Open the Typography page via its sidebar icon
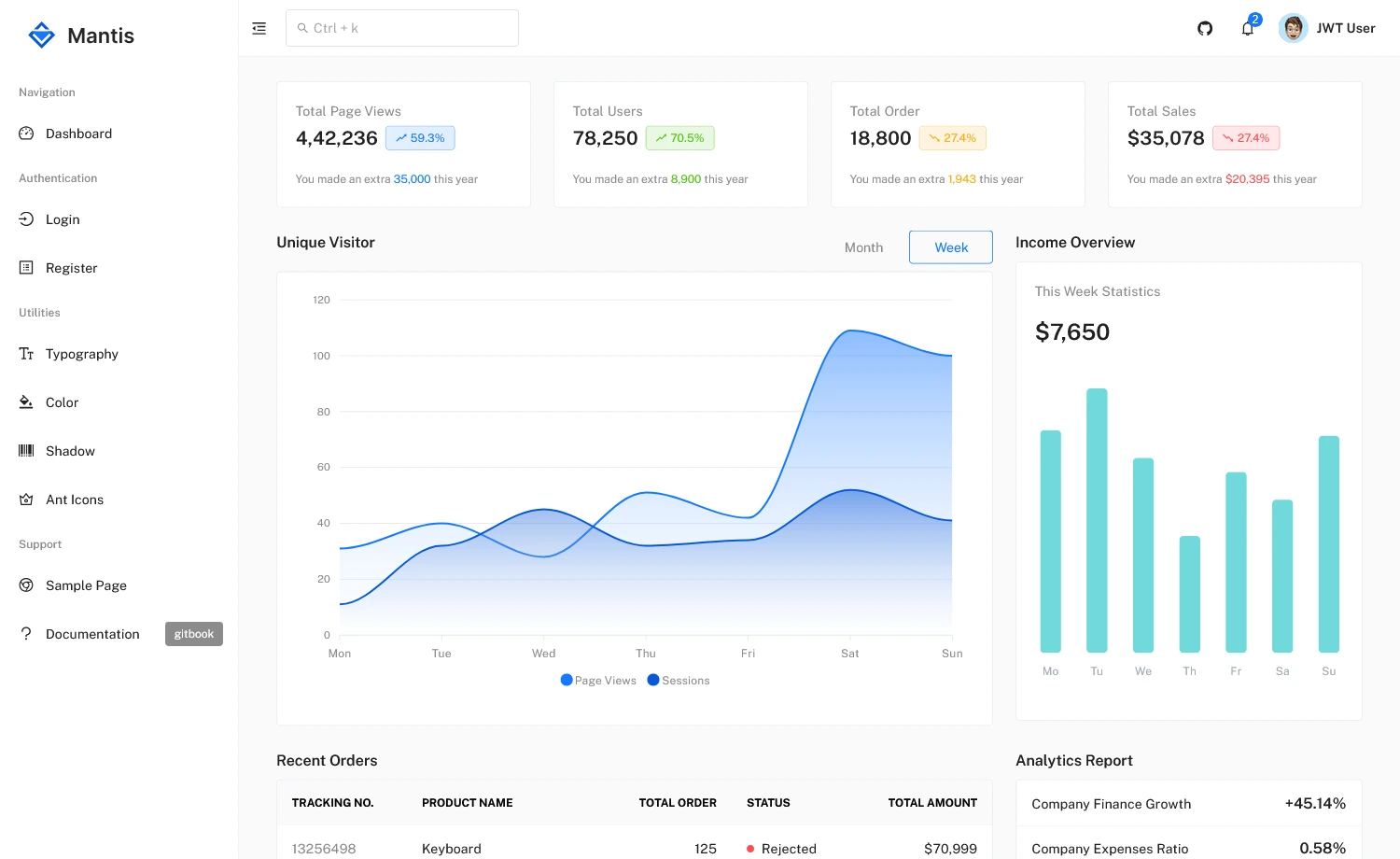The width and height of the screenshot is (1400, 859). (26, 354)
